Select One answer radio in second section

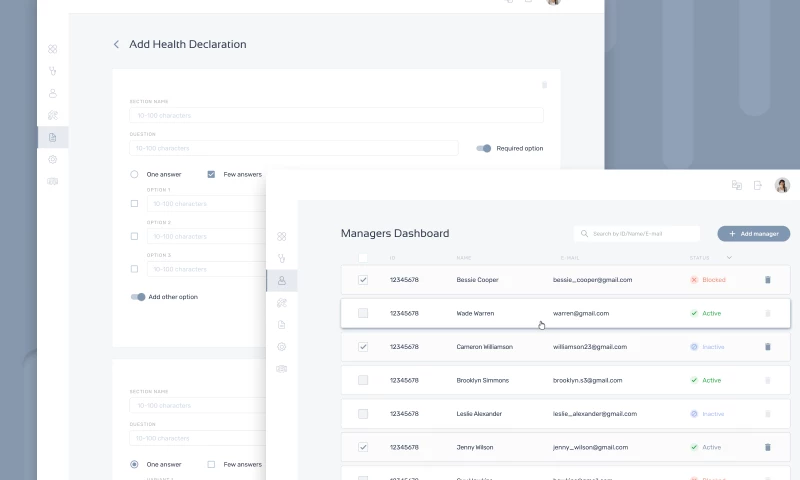click(x=134, y=464)
